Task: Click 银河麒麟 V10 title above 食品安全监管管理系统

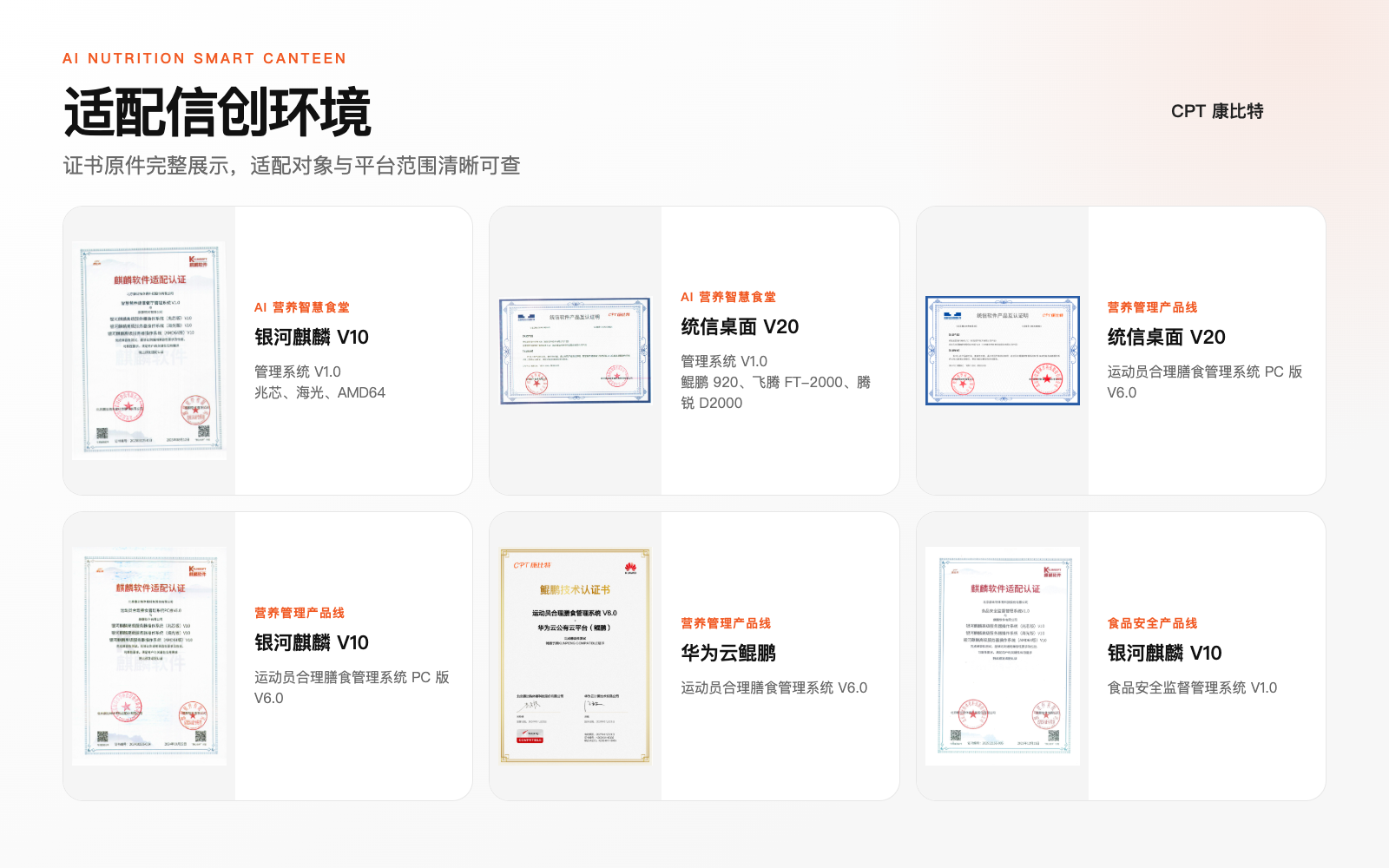Action: (1164, 653)
